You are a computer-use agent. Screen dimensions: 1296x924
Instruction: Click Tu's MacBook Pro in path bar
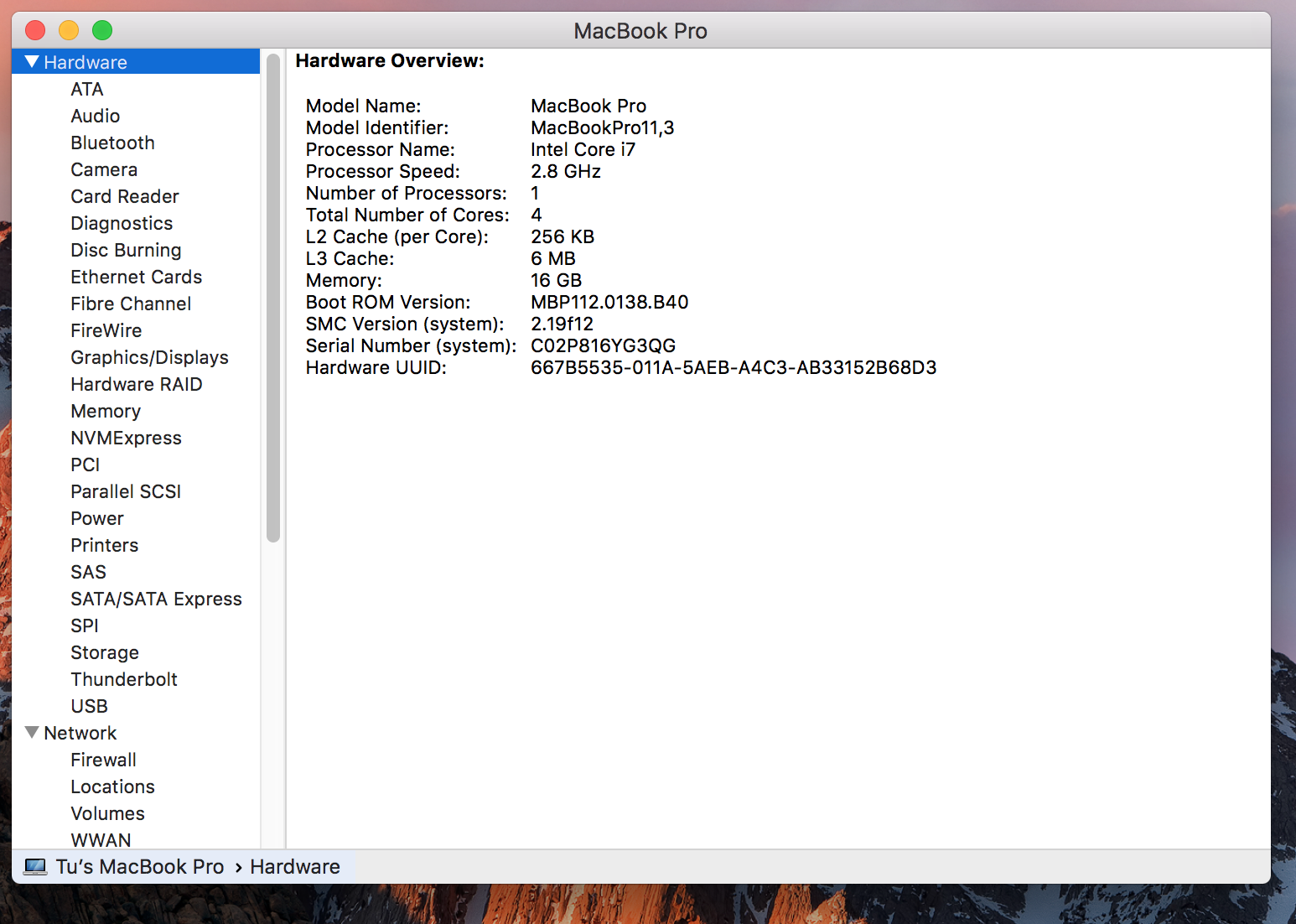tap(140, 867)
